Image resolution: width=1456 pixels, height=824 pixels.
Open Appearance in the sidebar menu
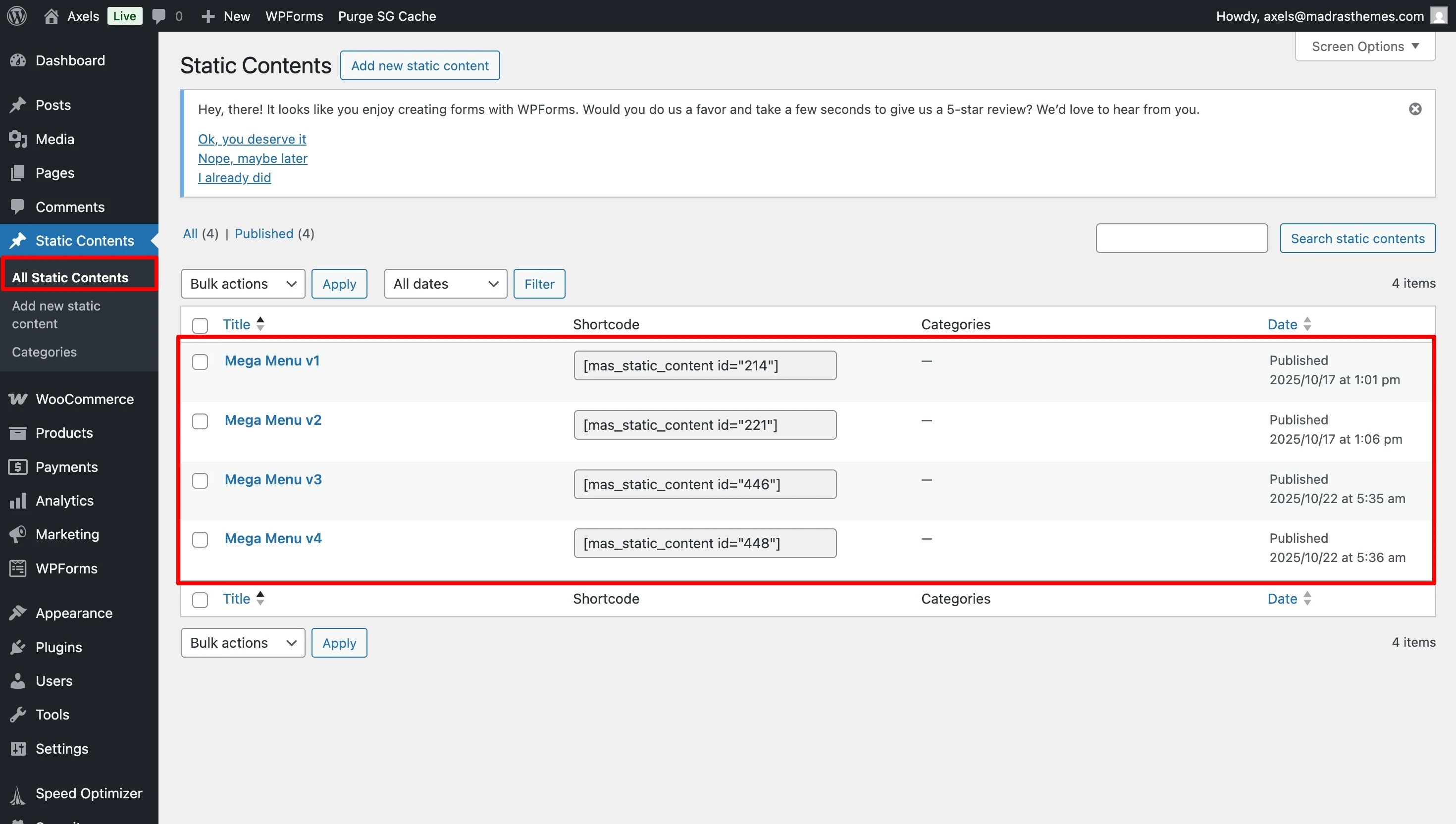click(74, 613)
